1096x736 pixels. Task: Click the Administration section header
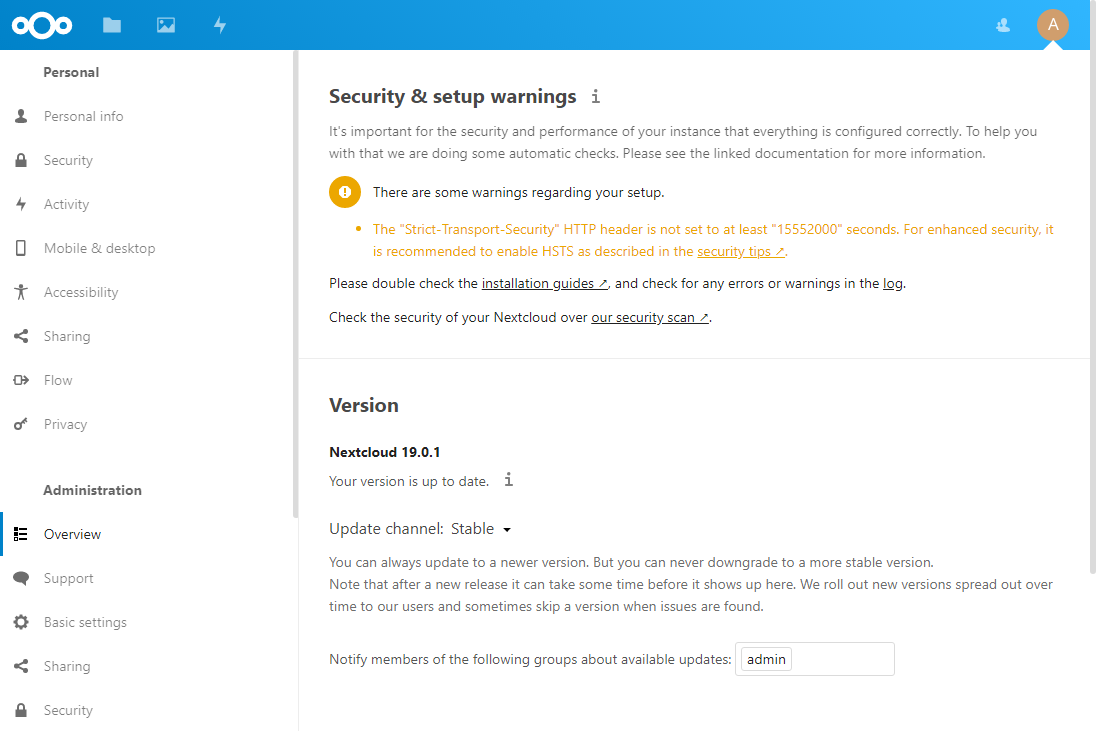pyautogui.click(x=92, y=490)
